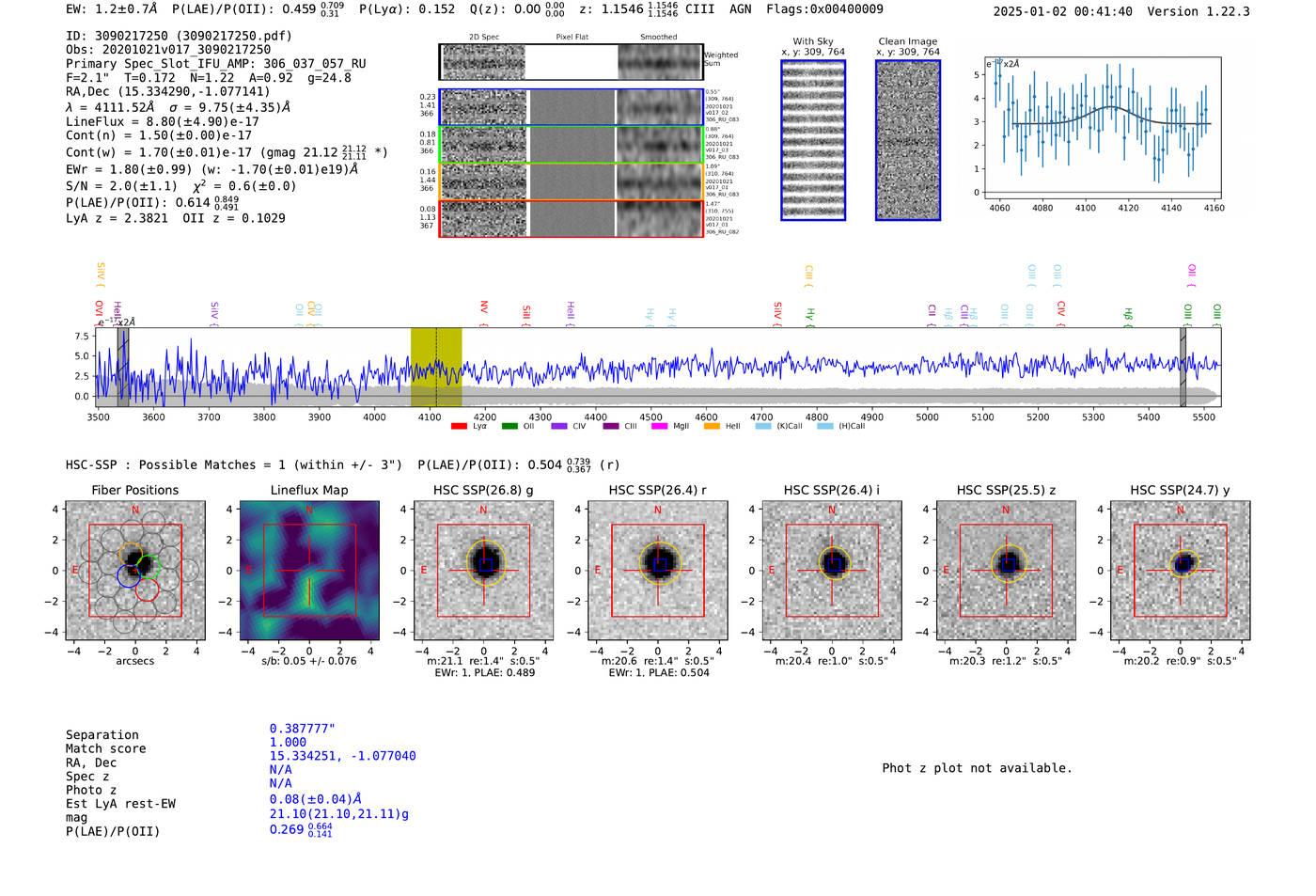Click the With Sky image panel

click(813, 140)
